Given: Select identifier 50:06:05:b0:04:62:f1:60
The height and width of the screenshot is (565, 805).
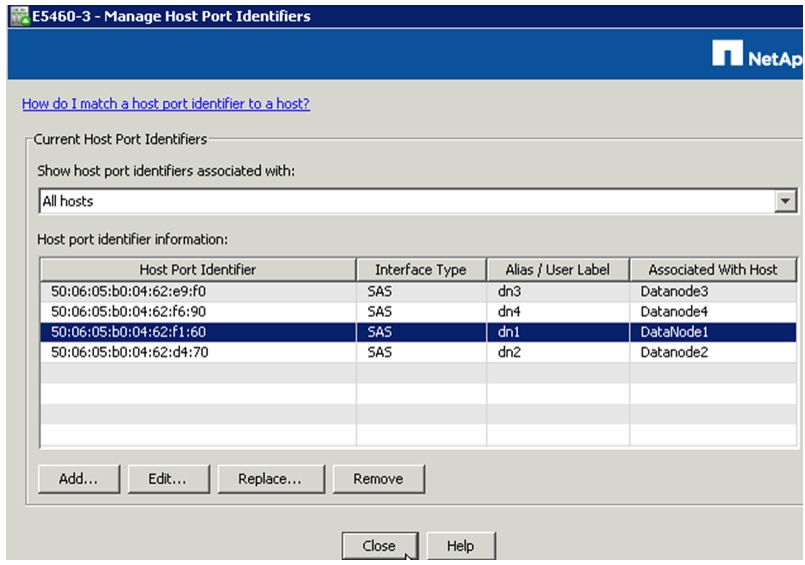Looking at the screenshot, I should [128, 332].
